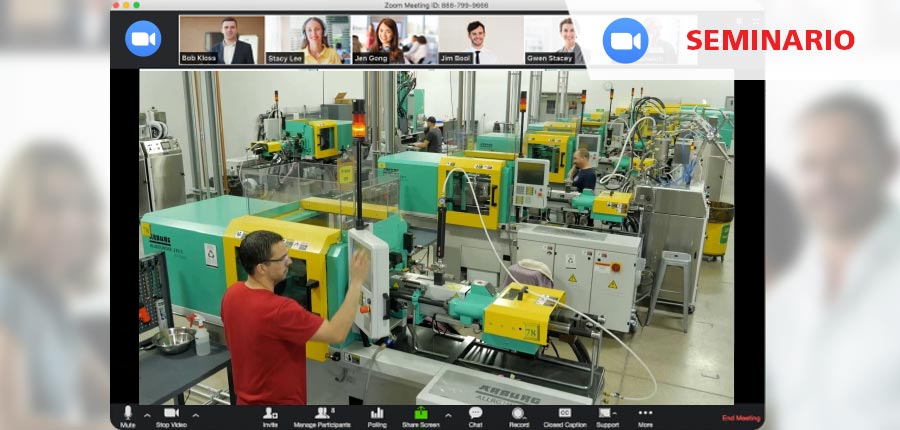Open the More options menu
The width and height of the screenshot is (900, 430).
pyautogui.click(x=645, y=413)
